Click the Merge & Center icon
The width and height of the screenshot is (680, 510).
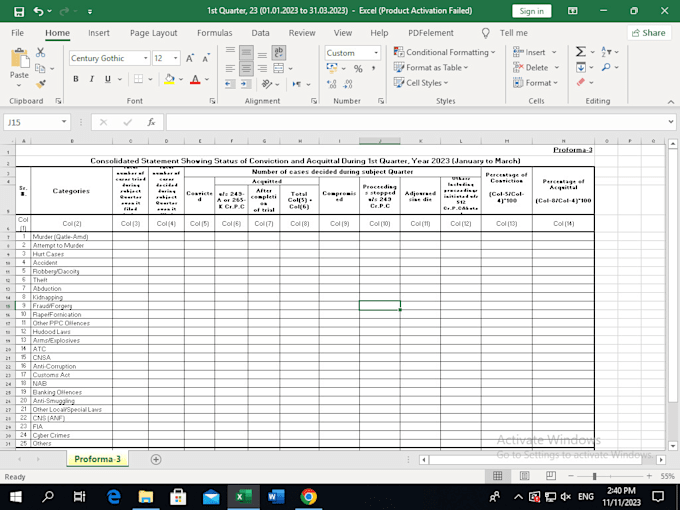point(278,68)
